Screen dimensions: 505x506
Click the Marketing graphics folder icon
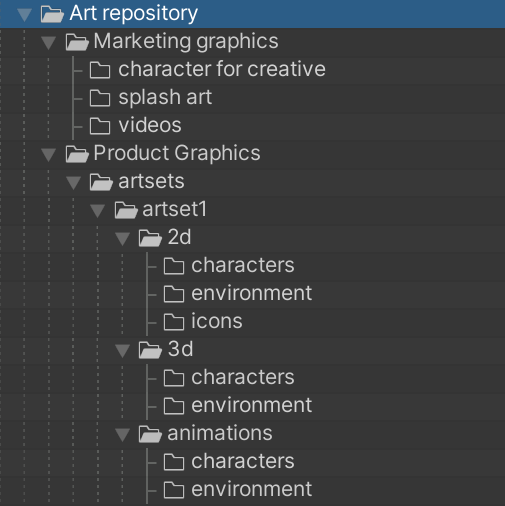77,42
